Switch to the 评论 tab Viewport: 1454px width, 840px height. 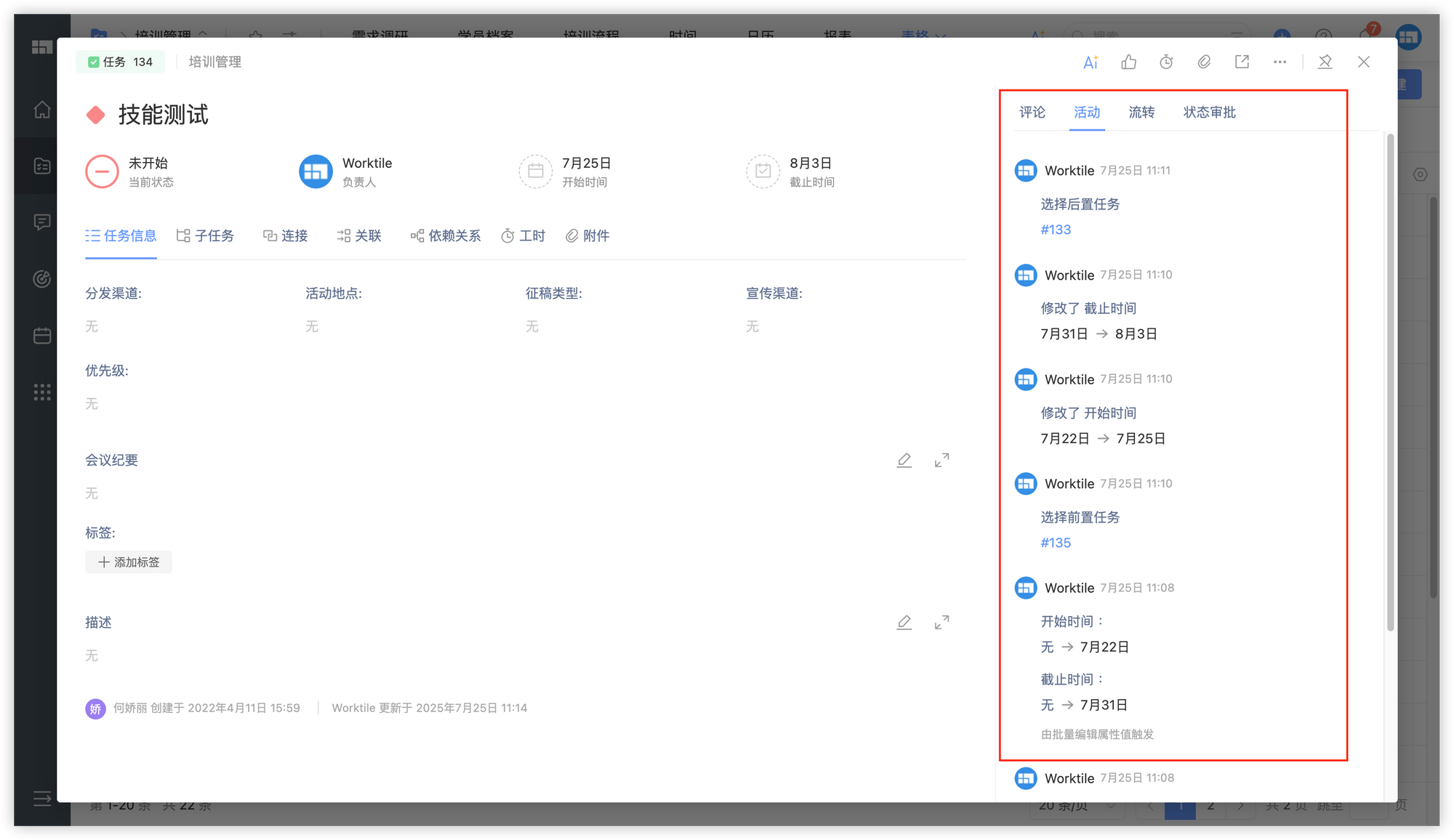pos(1032,113)
